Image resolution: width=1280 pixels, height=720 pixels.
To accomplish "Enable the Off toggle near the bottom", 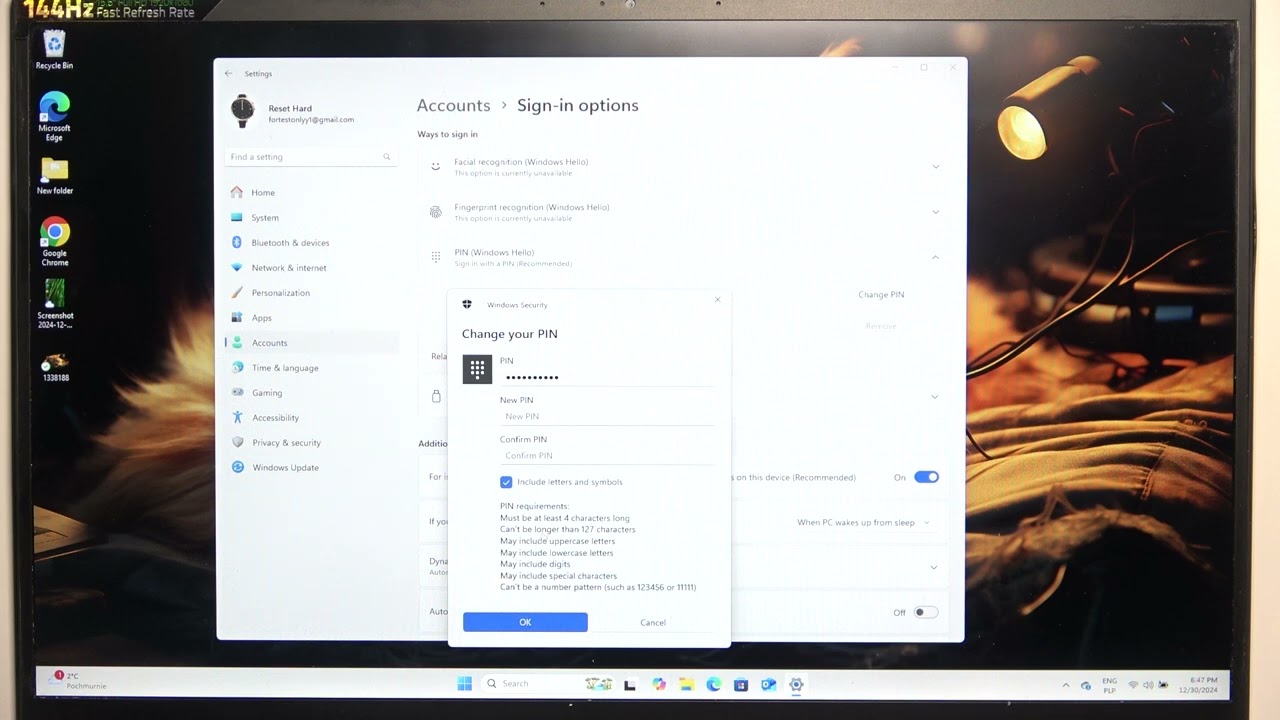I will click(926, 612).
